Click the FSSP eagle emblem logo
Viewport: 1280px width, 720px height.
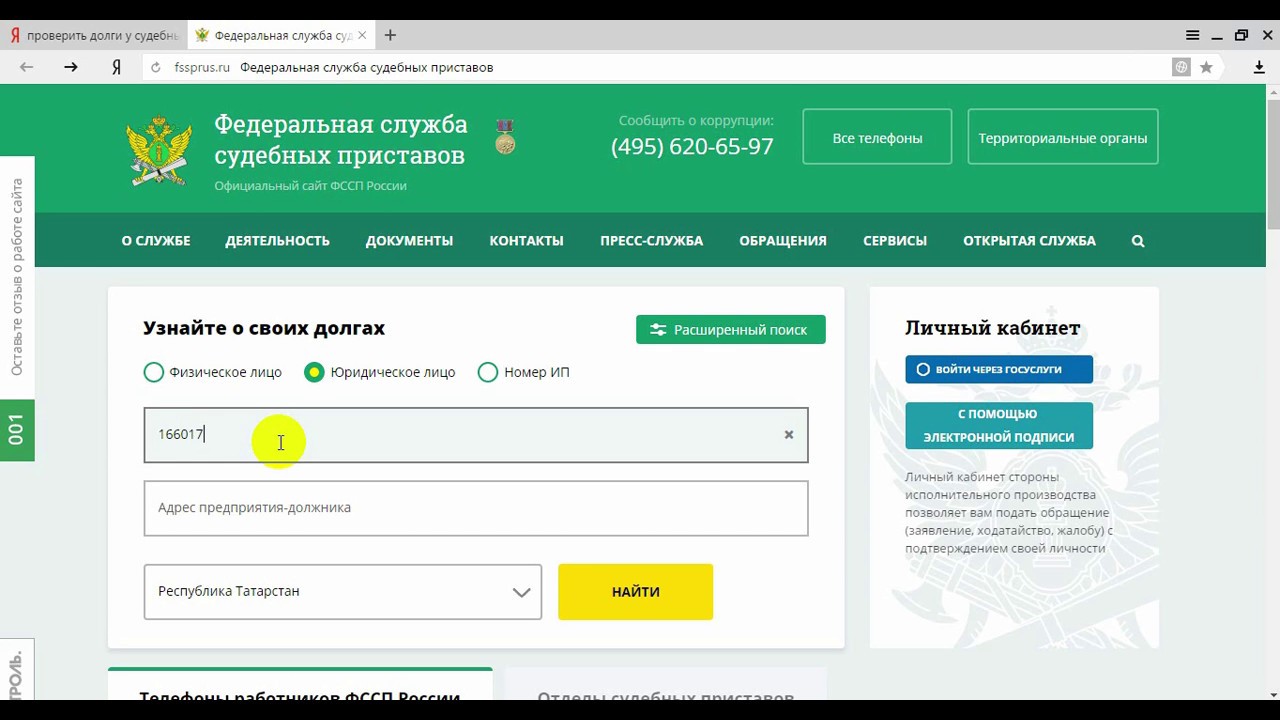[x=159, y=150]
